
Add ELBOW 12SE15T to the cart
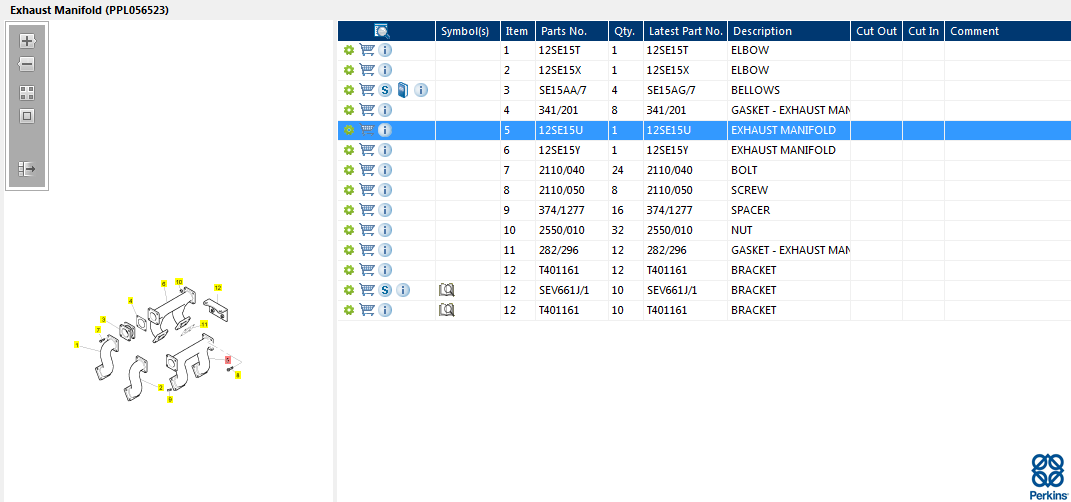[x=367, y=50]
